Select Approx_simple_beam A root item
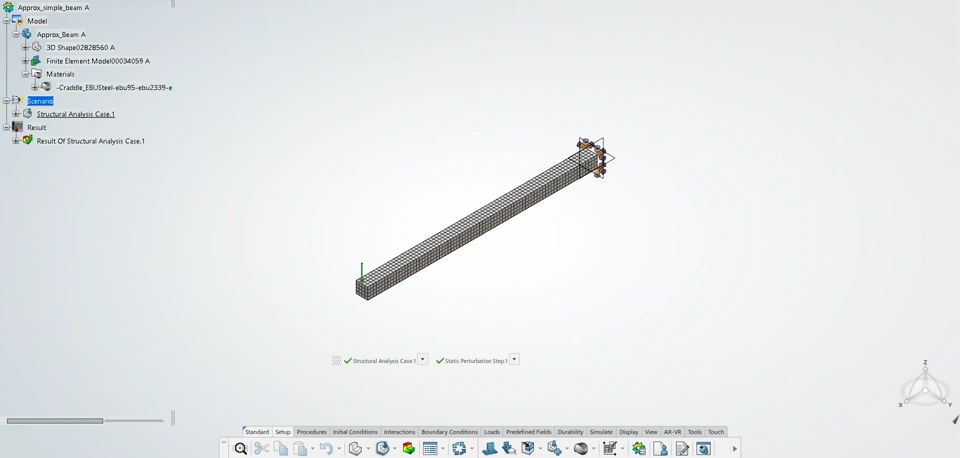This screenshot has height=458, width=960. (53, 7)
